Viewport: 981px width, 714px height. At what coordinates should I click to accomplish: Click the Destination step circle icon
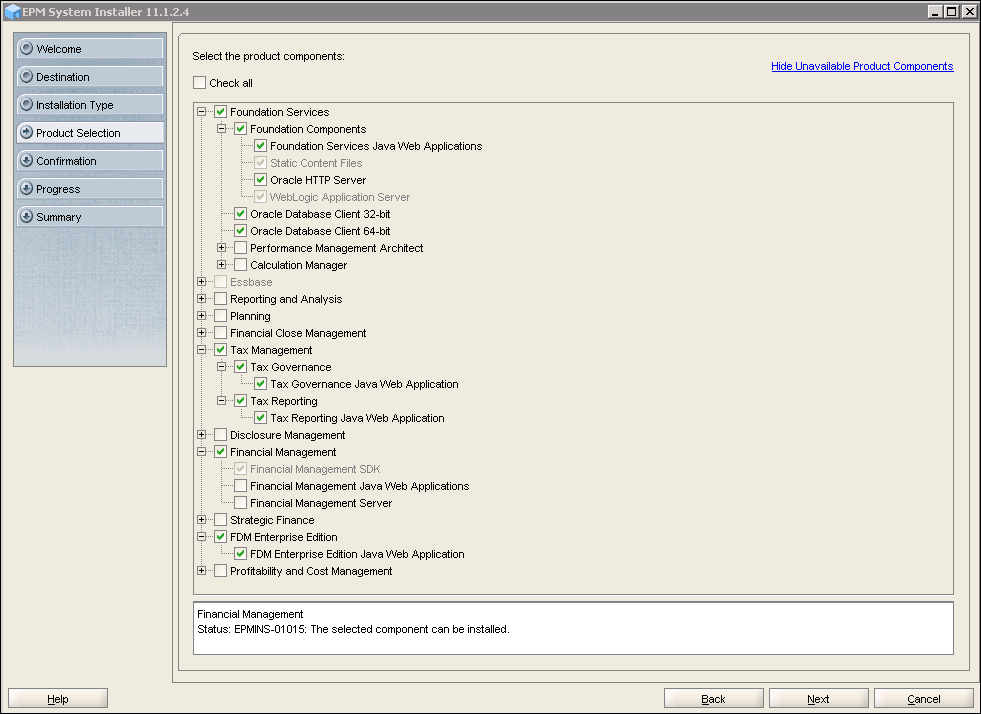(x=26, y=76)
